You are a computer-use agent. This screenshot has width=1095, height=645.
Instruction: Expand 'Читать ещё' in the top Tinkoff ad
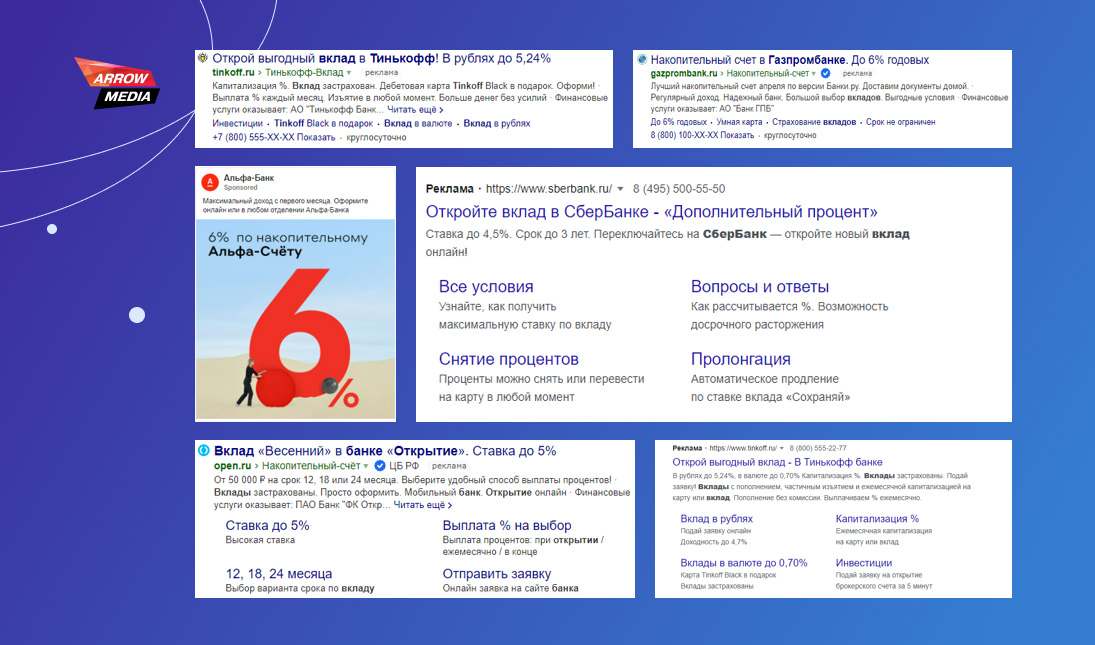415,110
